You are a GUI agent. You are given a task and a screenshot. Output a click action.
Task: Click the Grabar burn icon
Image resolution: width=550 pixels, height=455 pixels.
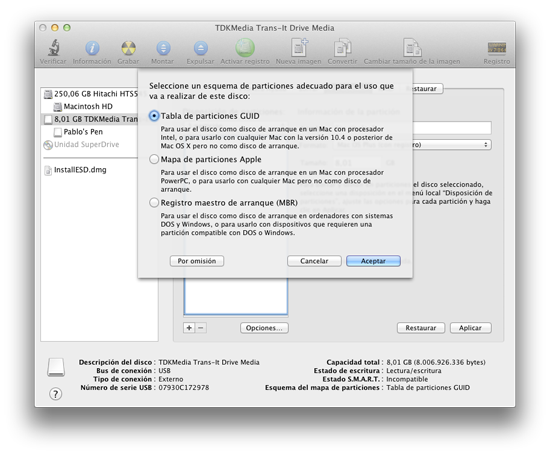point(128,48)
